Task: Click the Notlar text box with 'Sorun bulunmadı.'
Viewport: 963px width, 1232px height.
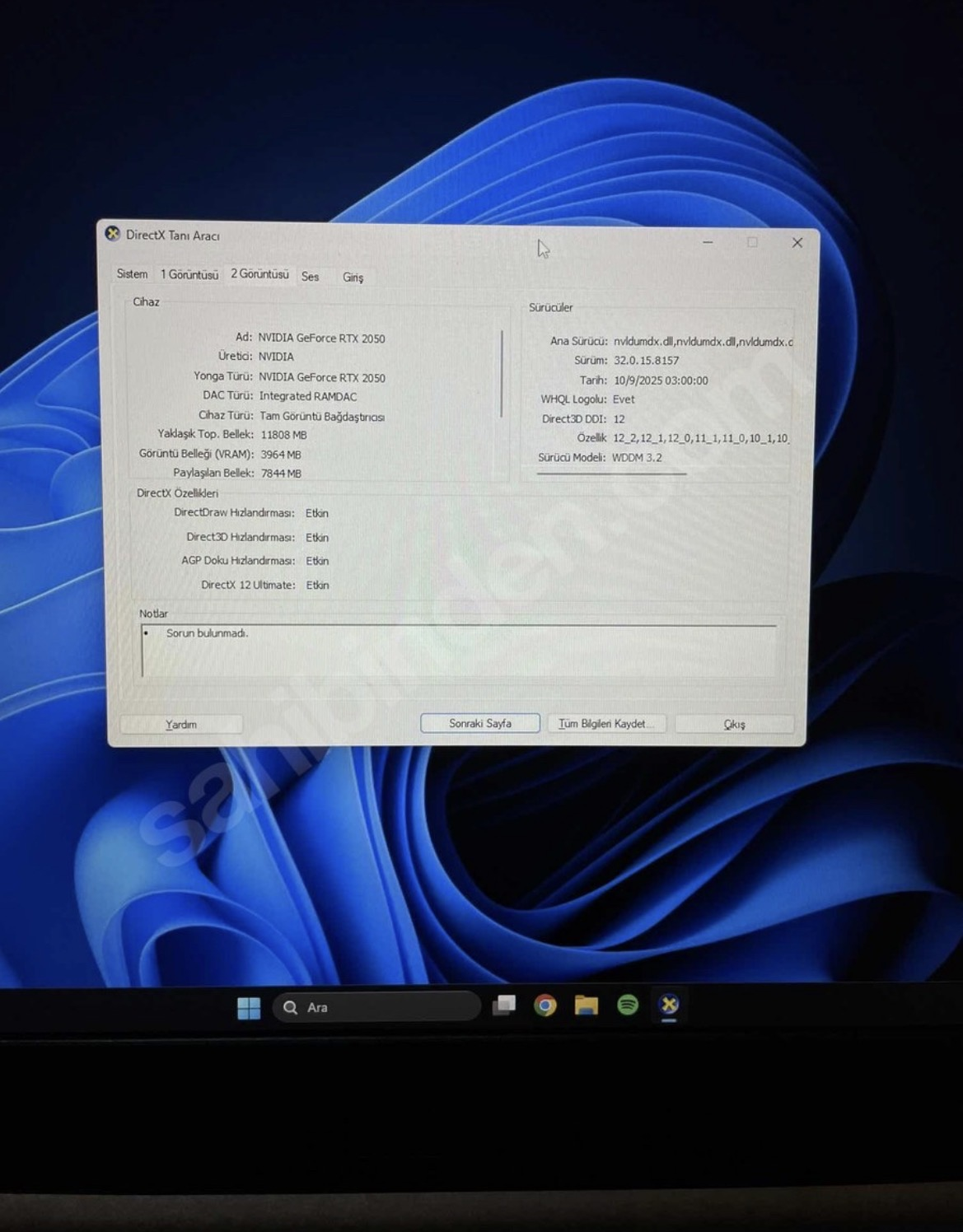Action: coord(459,651)
